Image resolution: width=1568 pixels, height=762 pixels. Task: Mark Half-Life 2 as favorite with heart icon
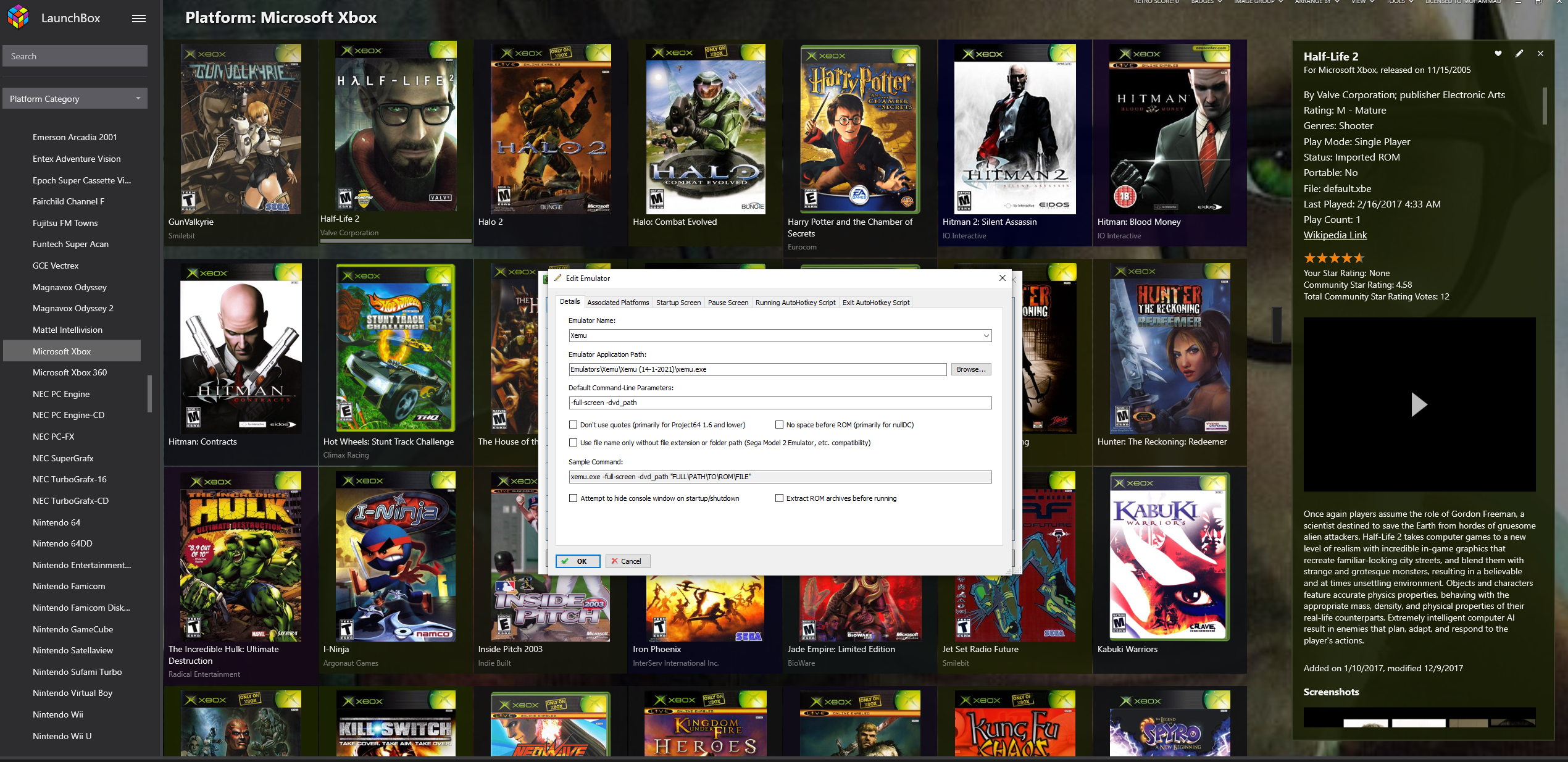(1498, 54)
